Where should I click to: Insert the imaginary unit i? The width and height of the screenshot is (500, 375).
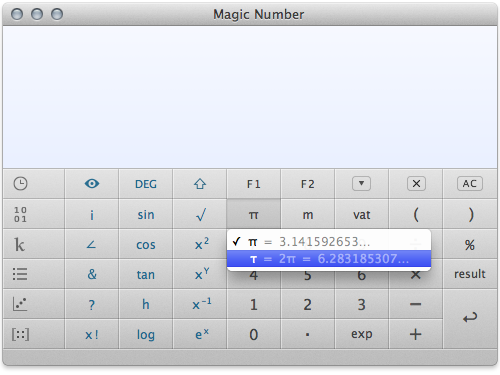(x=92, y=214)
